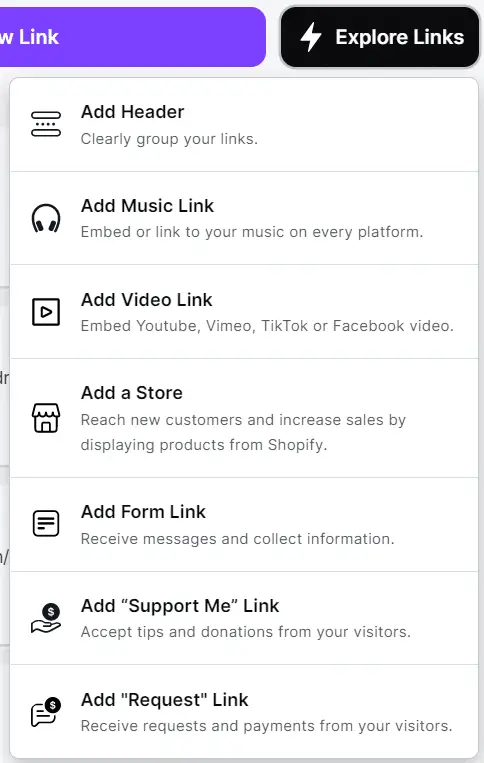Click the headphones music icon

tap(46, 218)
